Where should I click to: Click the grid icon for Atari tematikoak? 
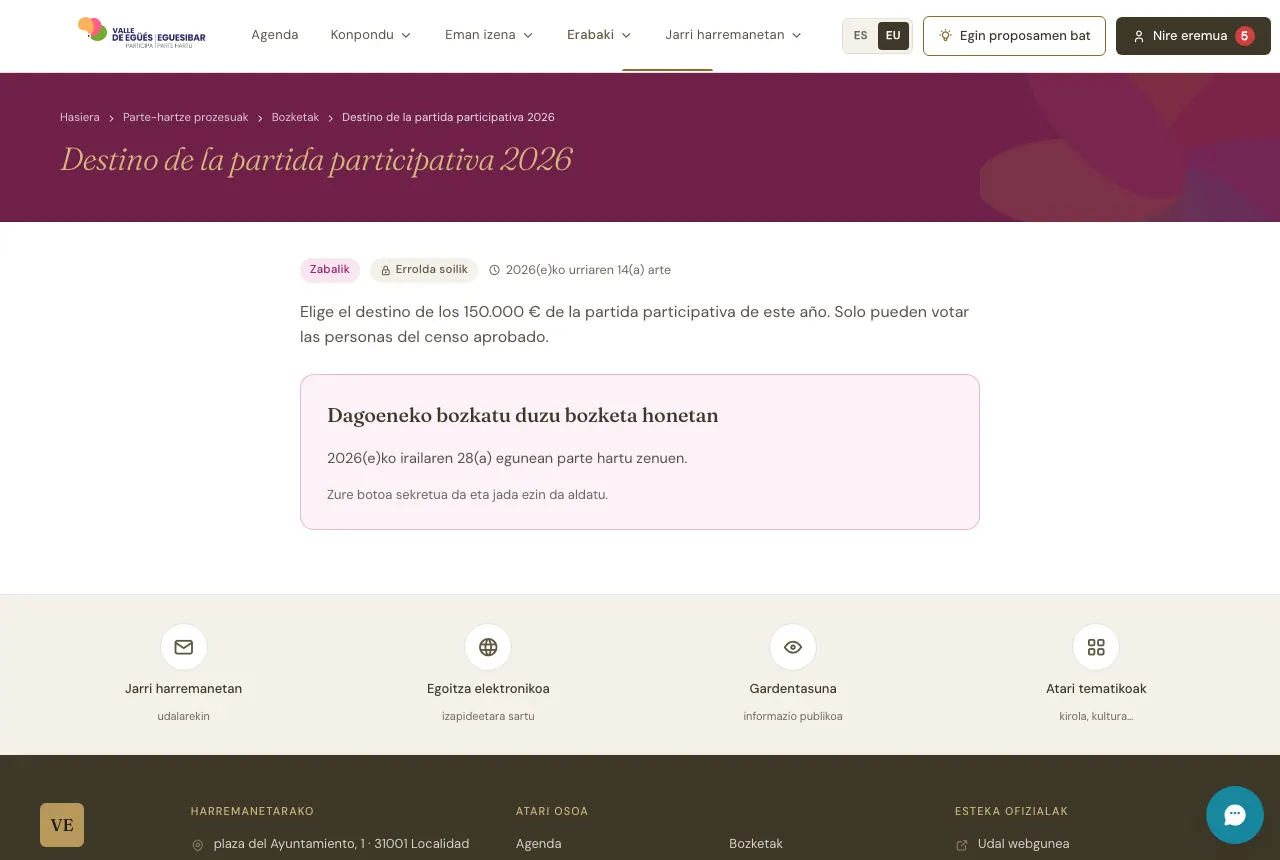click(1096, 647)
